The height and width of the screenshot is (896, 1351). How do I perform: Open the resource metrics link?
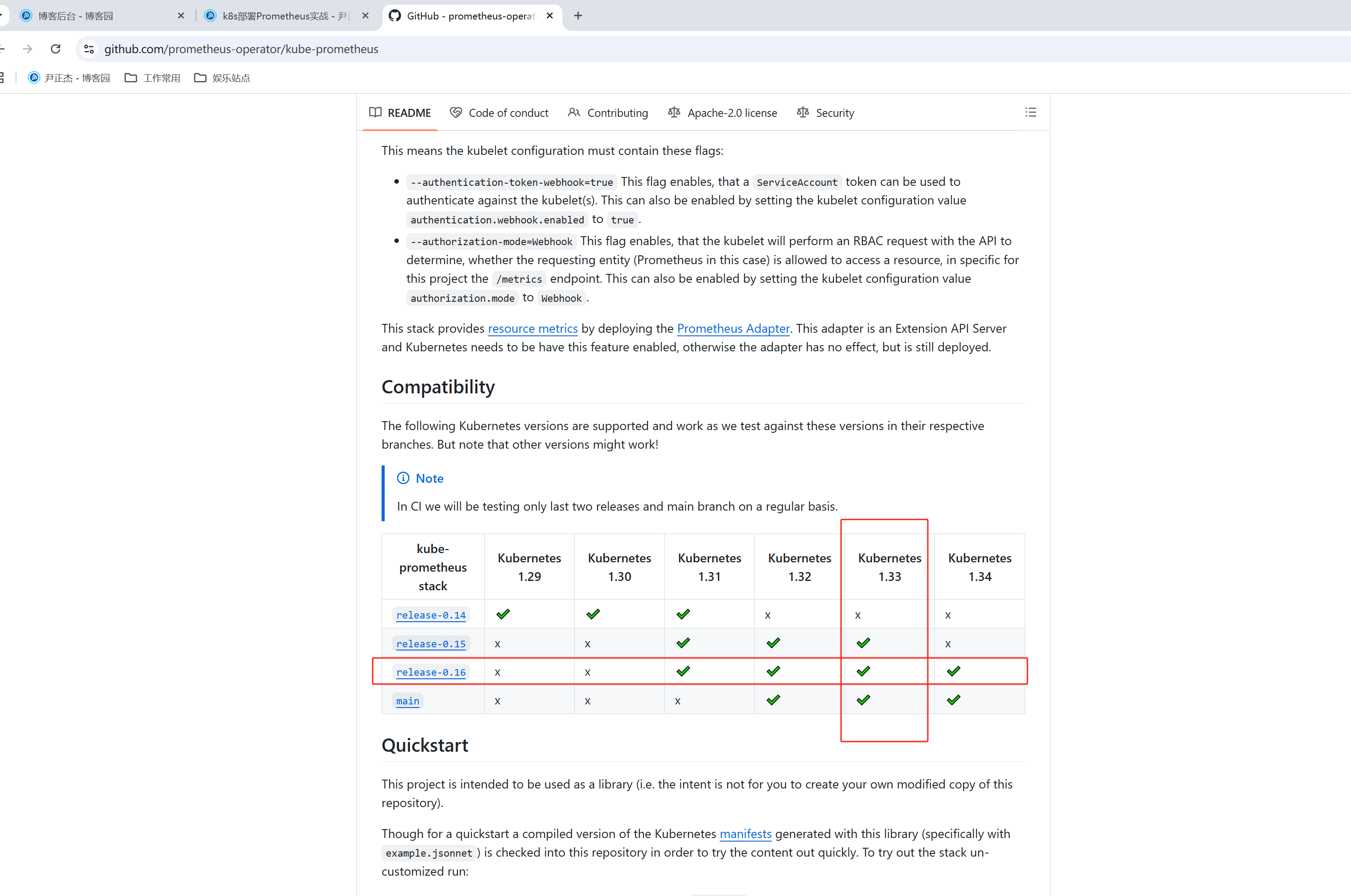532,329
